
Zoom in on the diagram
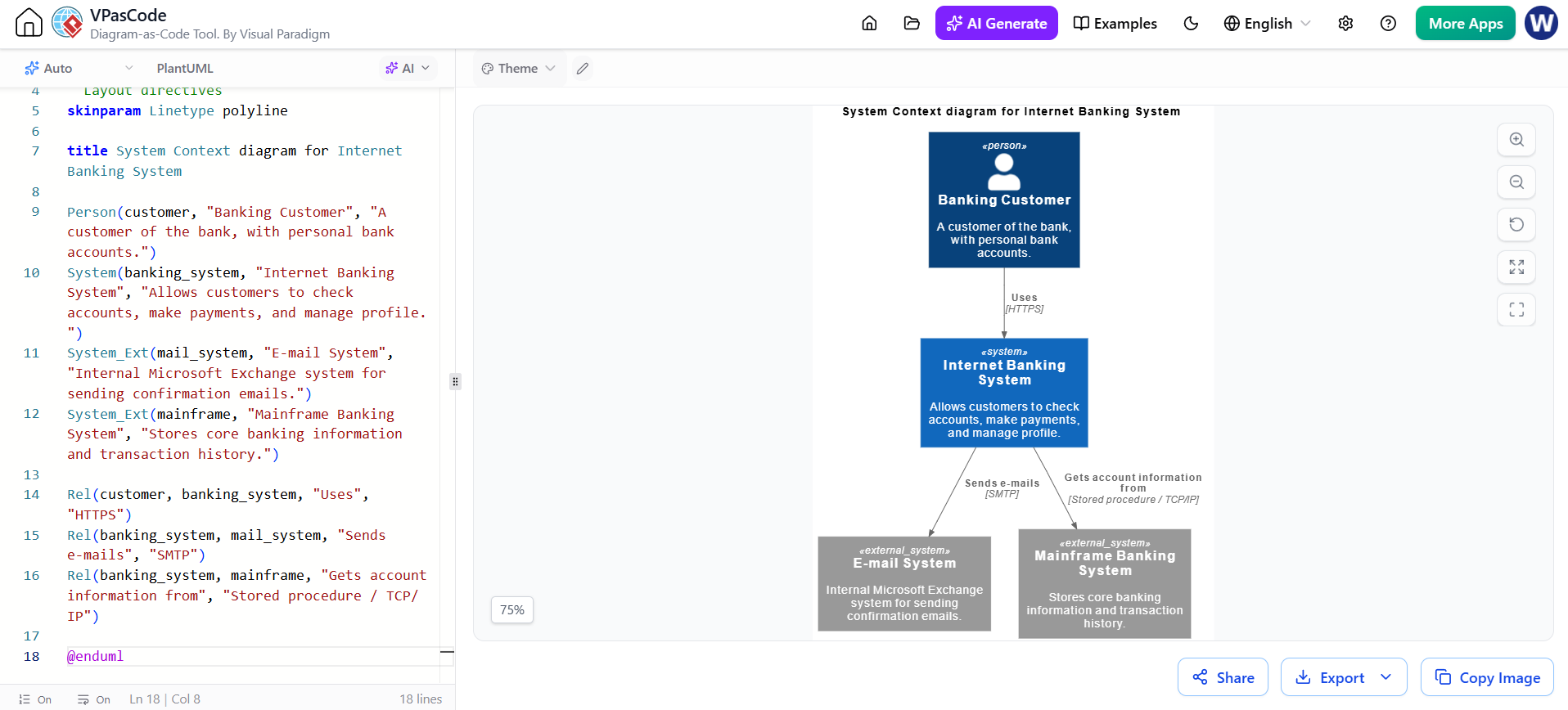pyautogui.click(x=1516, y=139)
